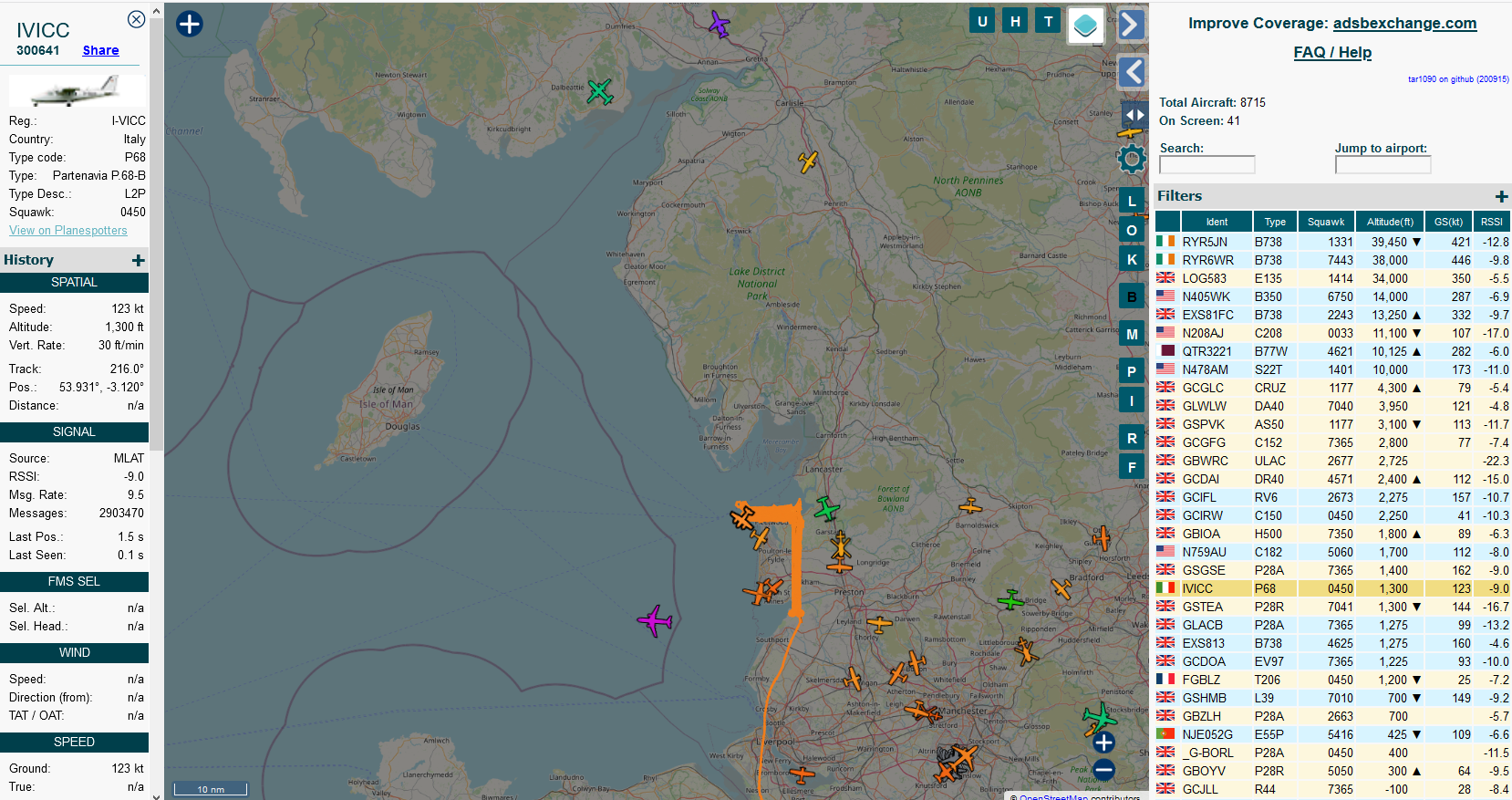Click the plus button at the map's top-left

(189, 24)
